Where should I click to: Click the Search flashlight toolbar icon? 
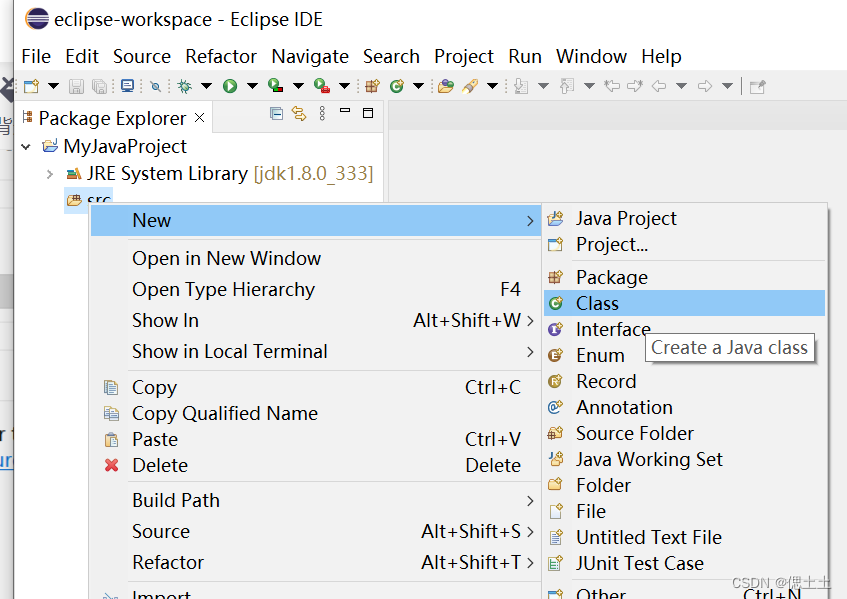470,86
